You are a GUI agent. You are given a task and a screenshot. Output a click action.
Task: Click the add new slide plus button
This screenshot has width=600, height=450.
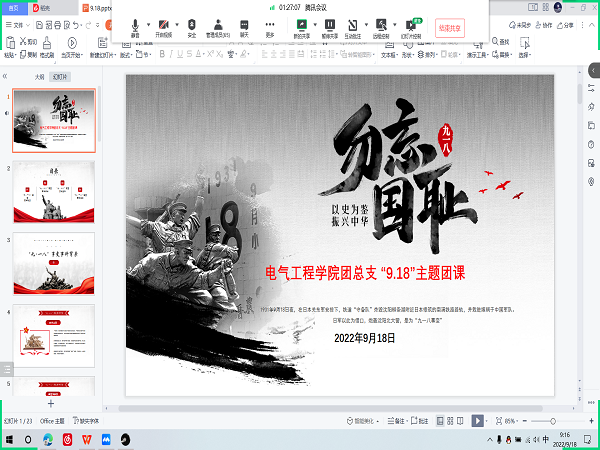coord(50,403)
